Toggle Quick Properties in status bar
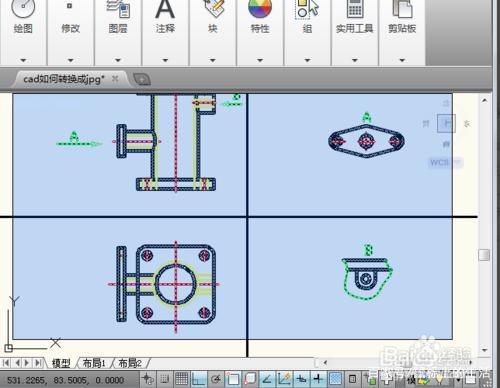 [352, 379]
